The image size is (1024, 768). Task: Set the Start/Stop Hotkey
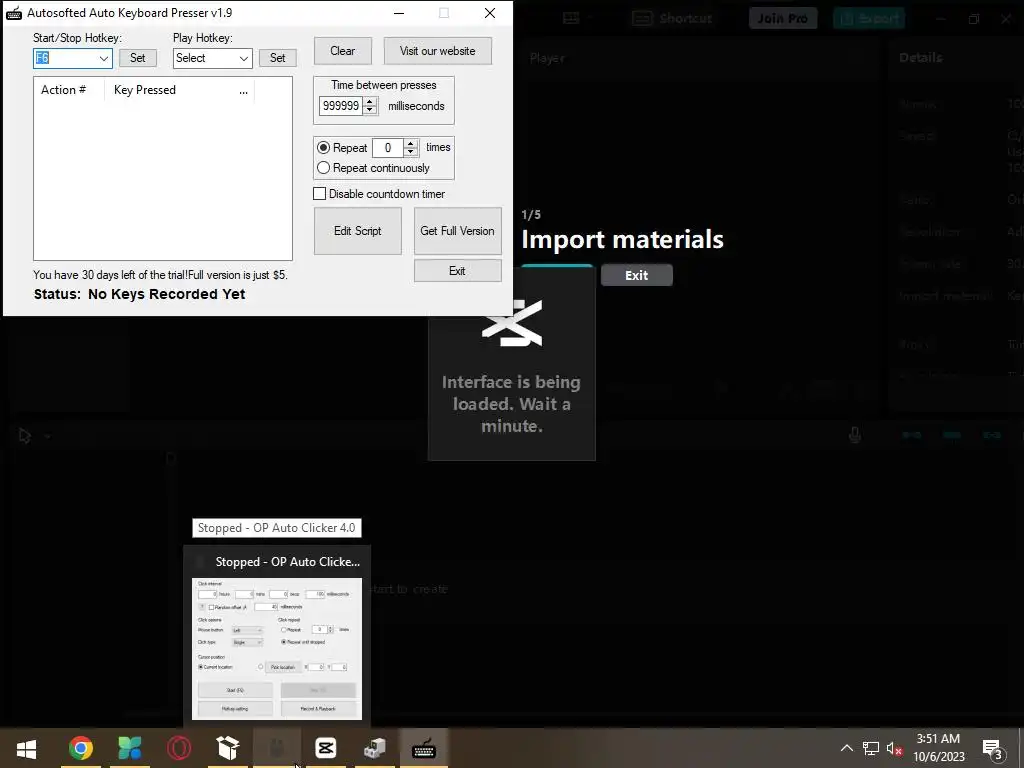138,58
